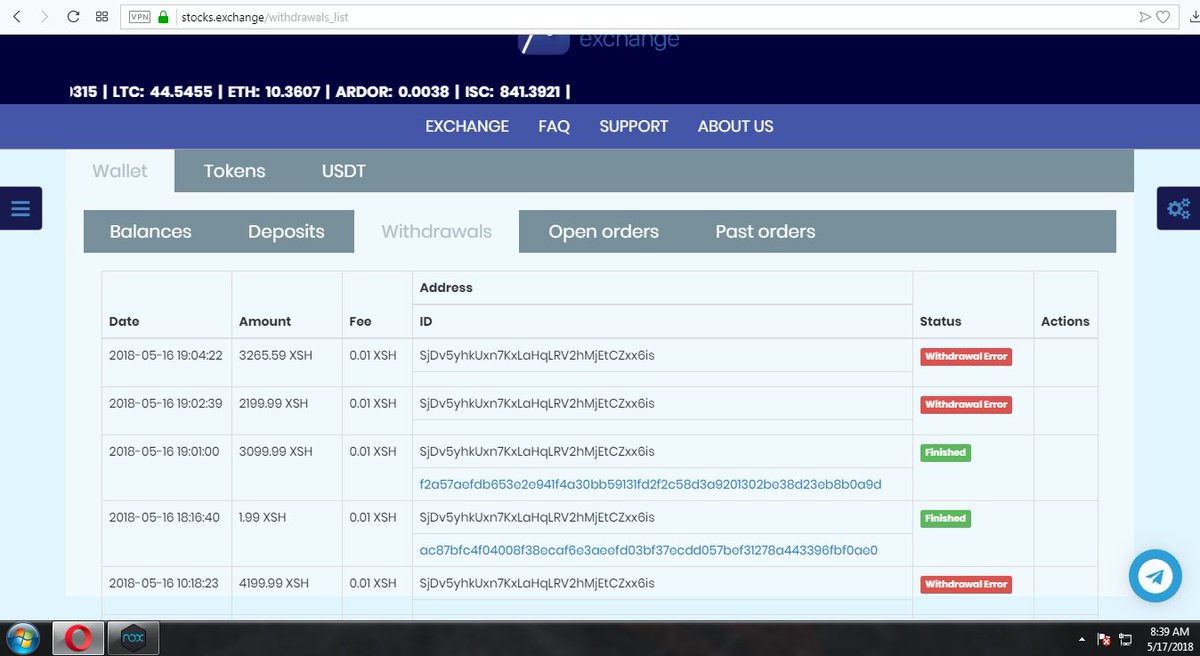Click the Action Center flag tray icon
The image size is (1200, 656).
(1105, 639)
